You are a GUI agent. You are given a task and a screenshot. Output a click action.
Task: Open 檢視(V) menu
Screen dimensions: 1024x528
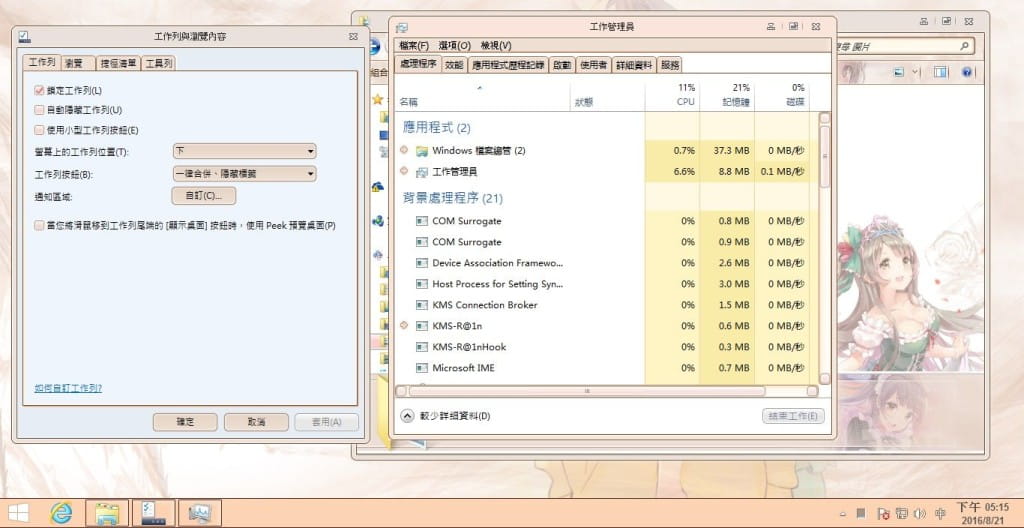click(496, 46)
